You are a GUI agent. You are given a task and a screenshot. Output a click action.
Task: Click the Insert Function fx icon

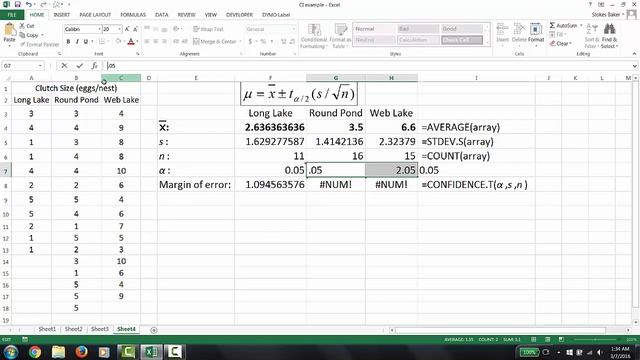coord(94,65)
